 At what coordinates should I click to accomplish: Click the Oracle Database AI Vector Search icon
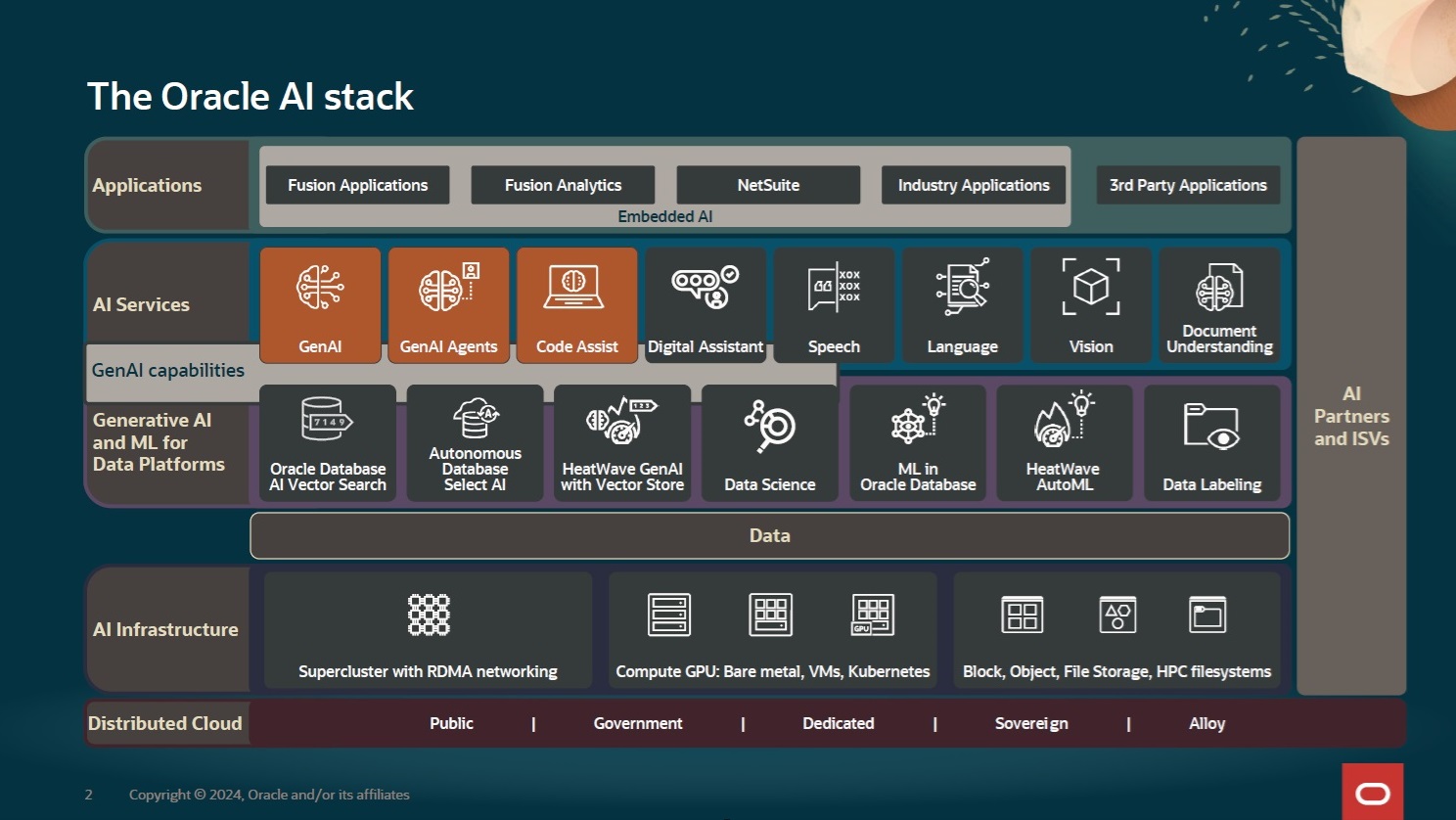(x=327, y=421)
